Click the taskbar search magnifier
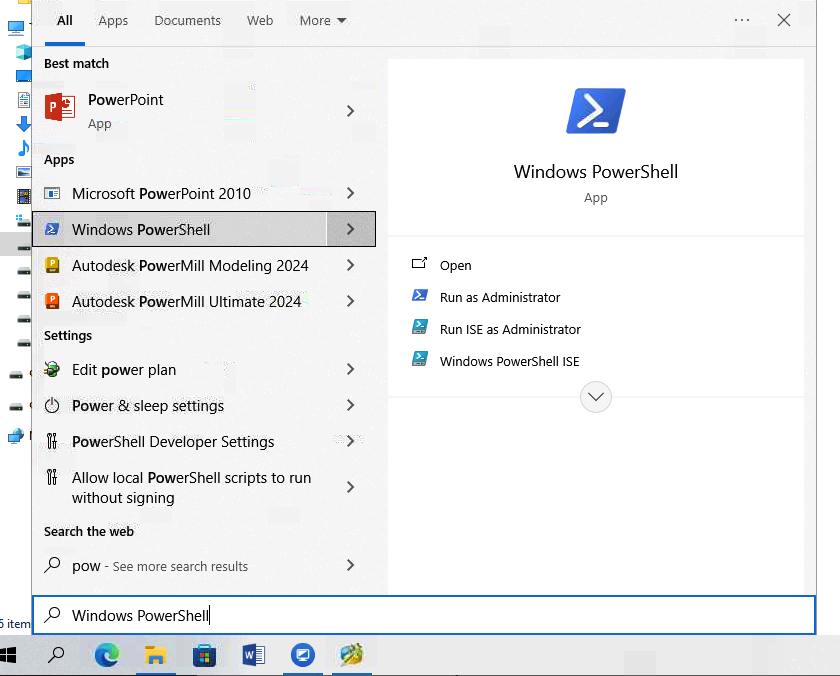840x676 pixels. 56,655
